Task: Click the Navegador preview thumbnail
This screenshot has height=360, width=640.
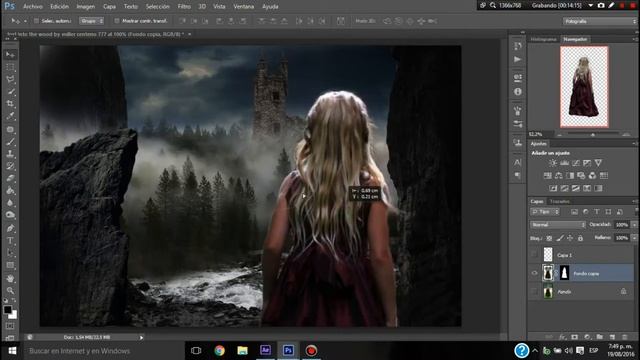Action: click(x=584, y=87)
